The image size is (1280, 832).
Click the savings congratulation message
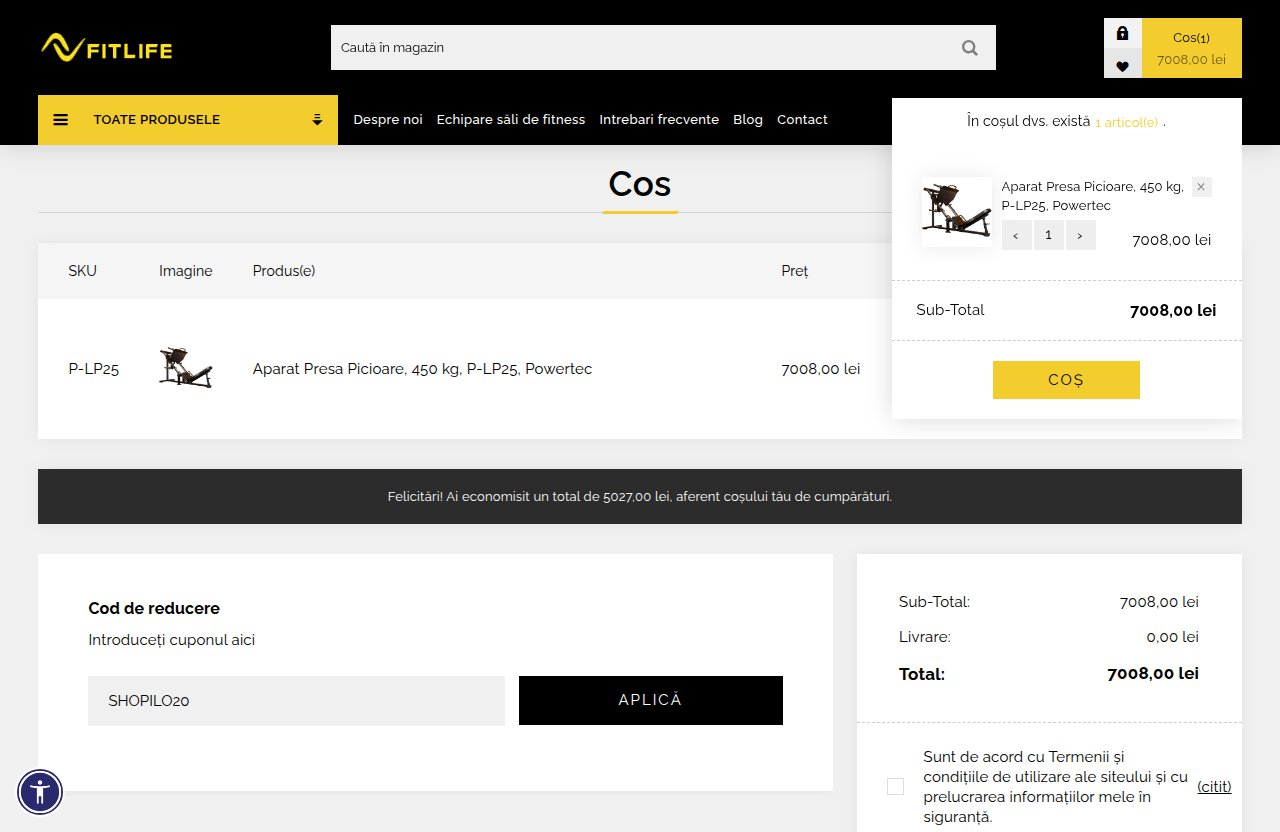click(x=640, y=496)
